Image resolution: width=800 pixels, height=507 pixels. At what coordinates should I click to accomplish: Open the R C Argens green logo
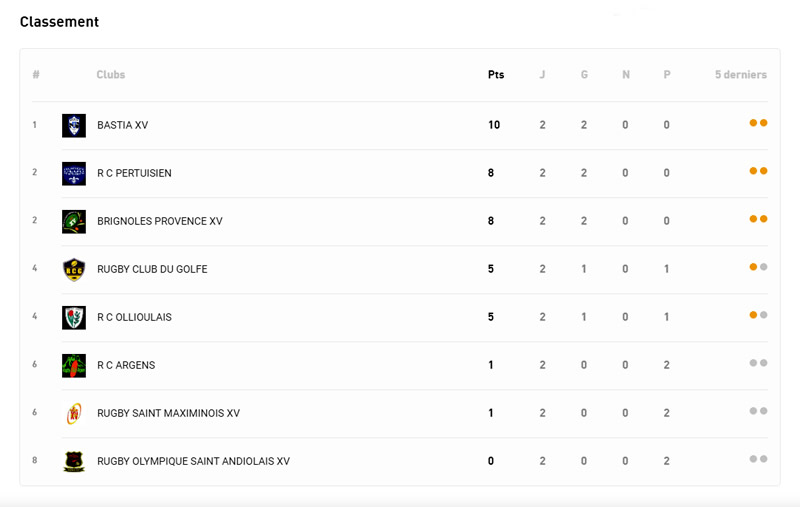(74, 366)
